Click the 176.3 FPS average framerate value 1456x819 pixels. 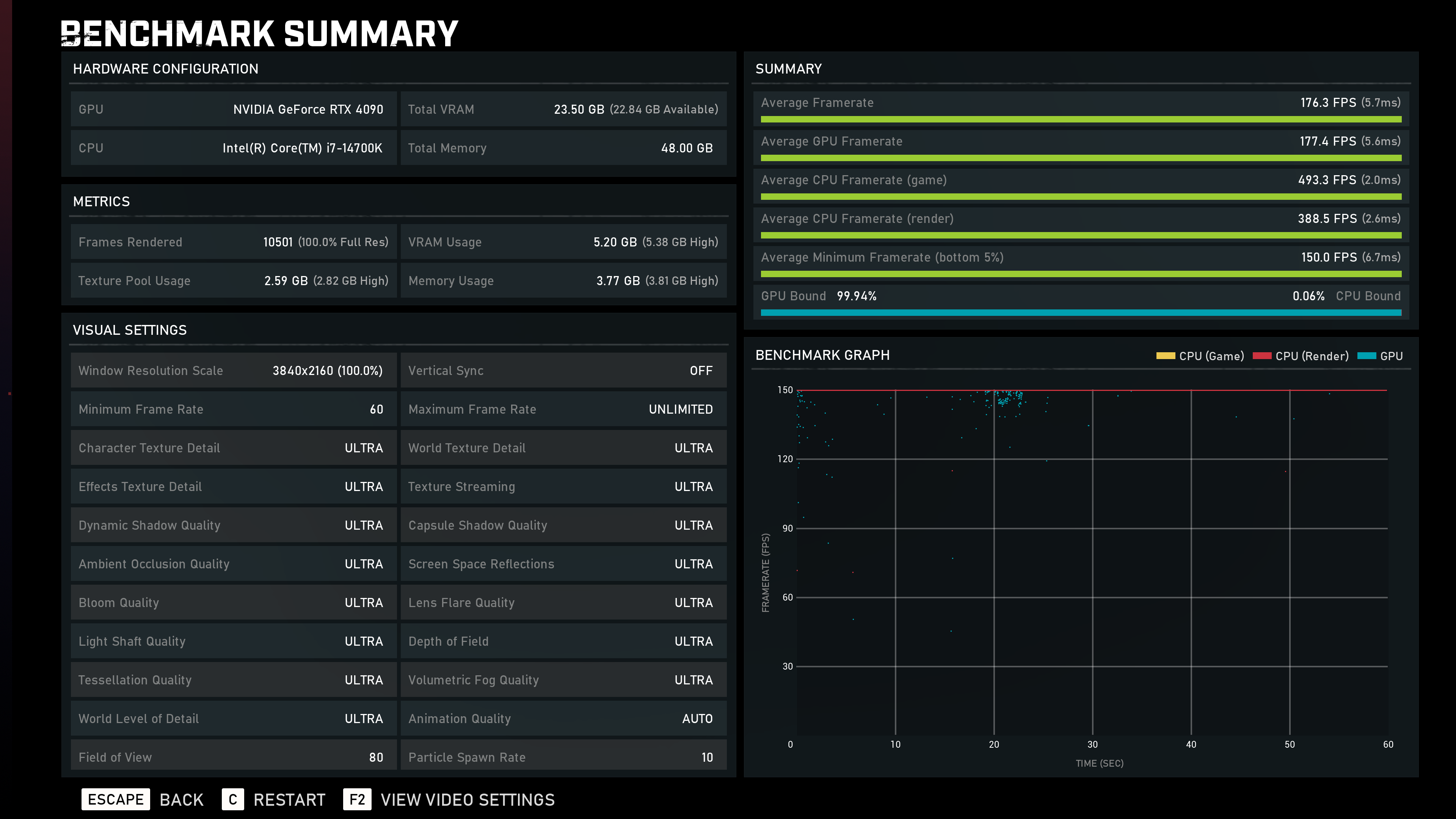(1328, 102)
